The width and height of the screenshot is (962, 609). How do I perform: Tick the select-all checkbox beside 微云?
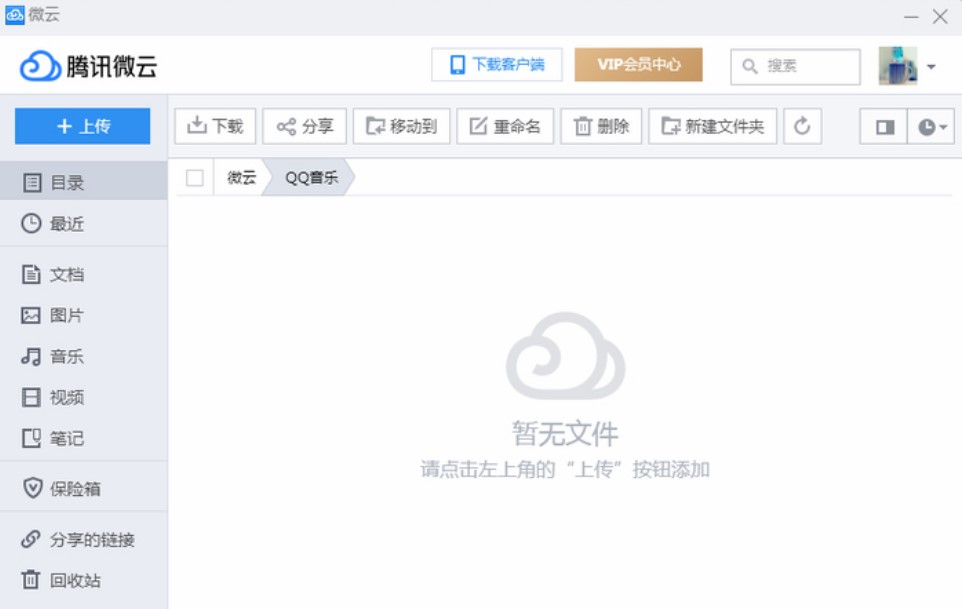point(194,178)
